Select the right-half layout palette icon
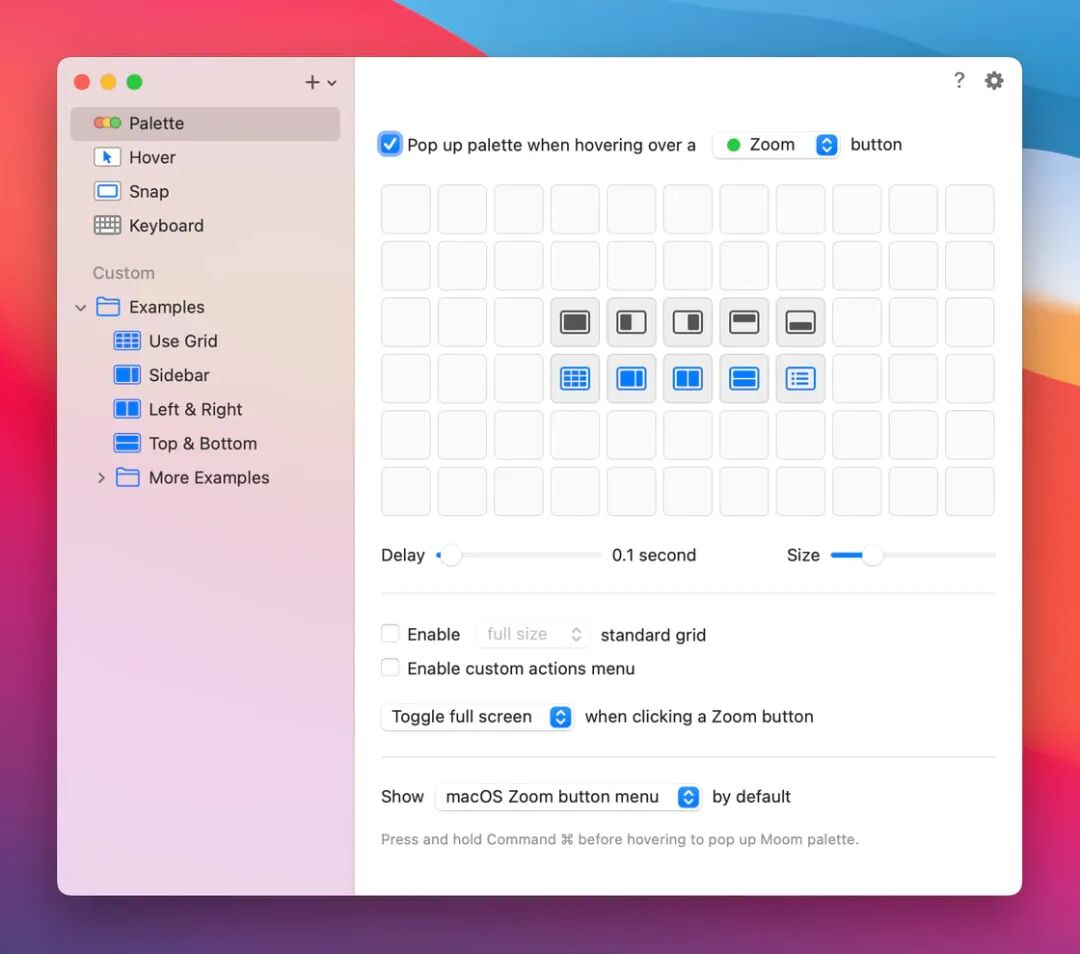Image resolution: width=1080 pixels, height=954 pixels. click(x=687, y=322)
